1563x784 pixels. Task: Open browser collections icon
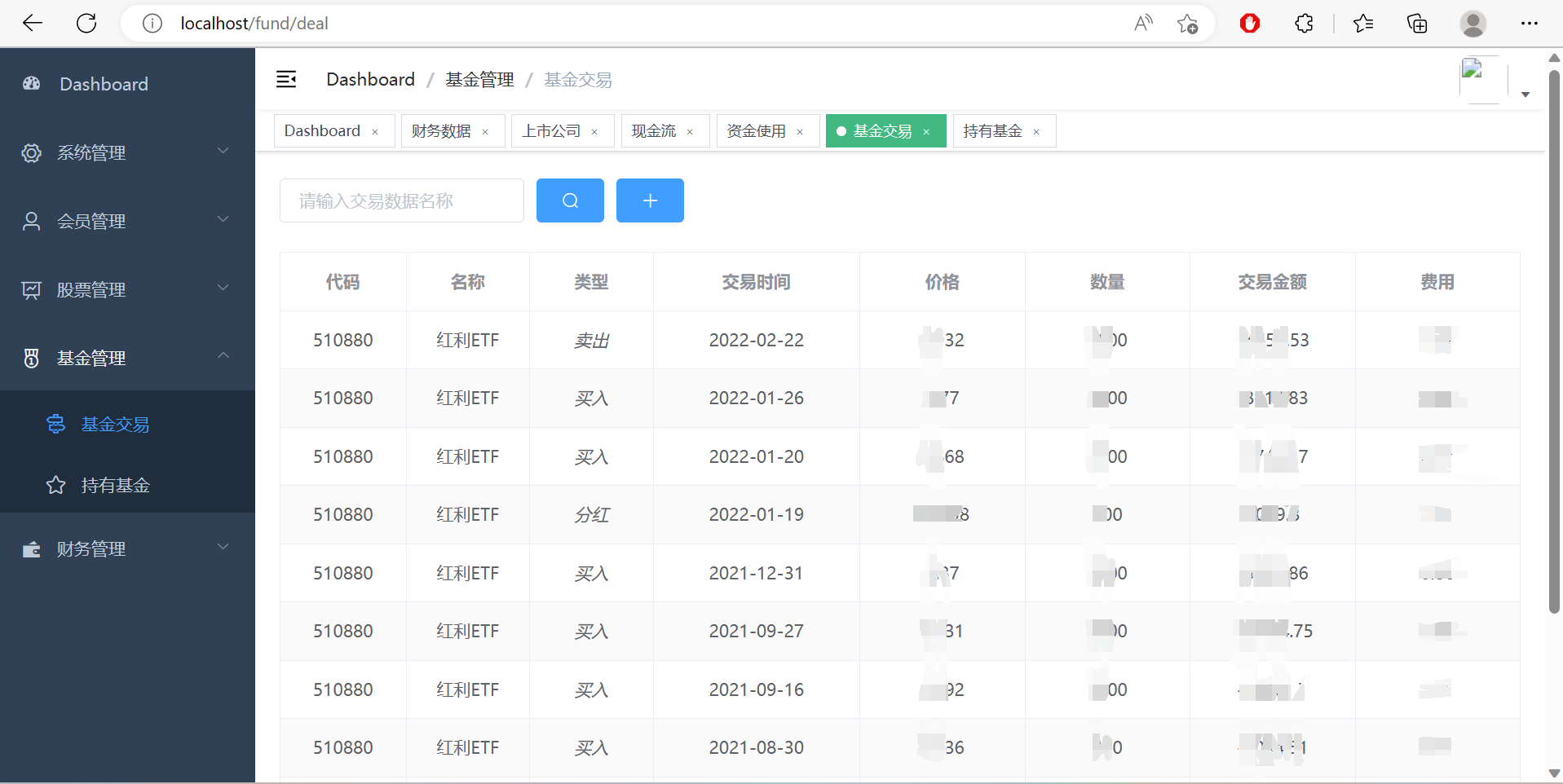(1417, 24)
